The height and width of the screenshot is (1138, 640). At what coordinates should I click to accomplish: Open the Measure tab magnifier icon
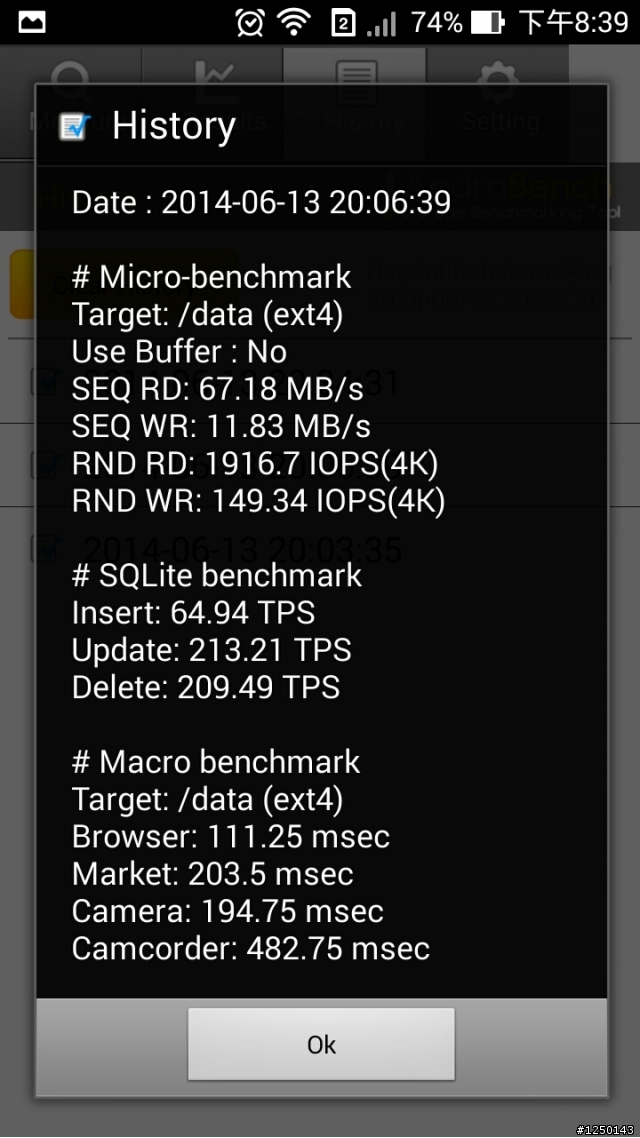coord(70,73)
